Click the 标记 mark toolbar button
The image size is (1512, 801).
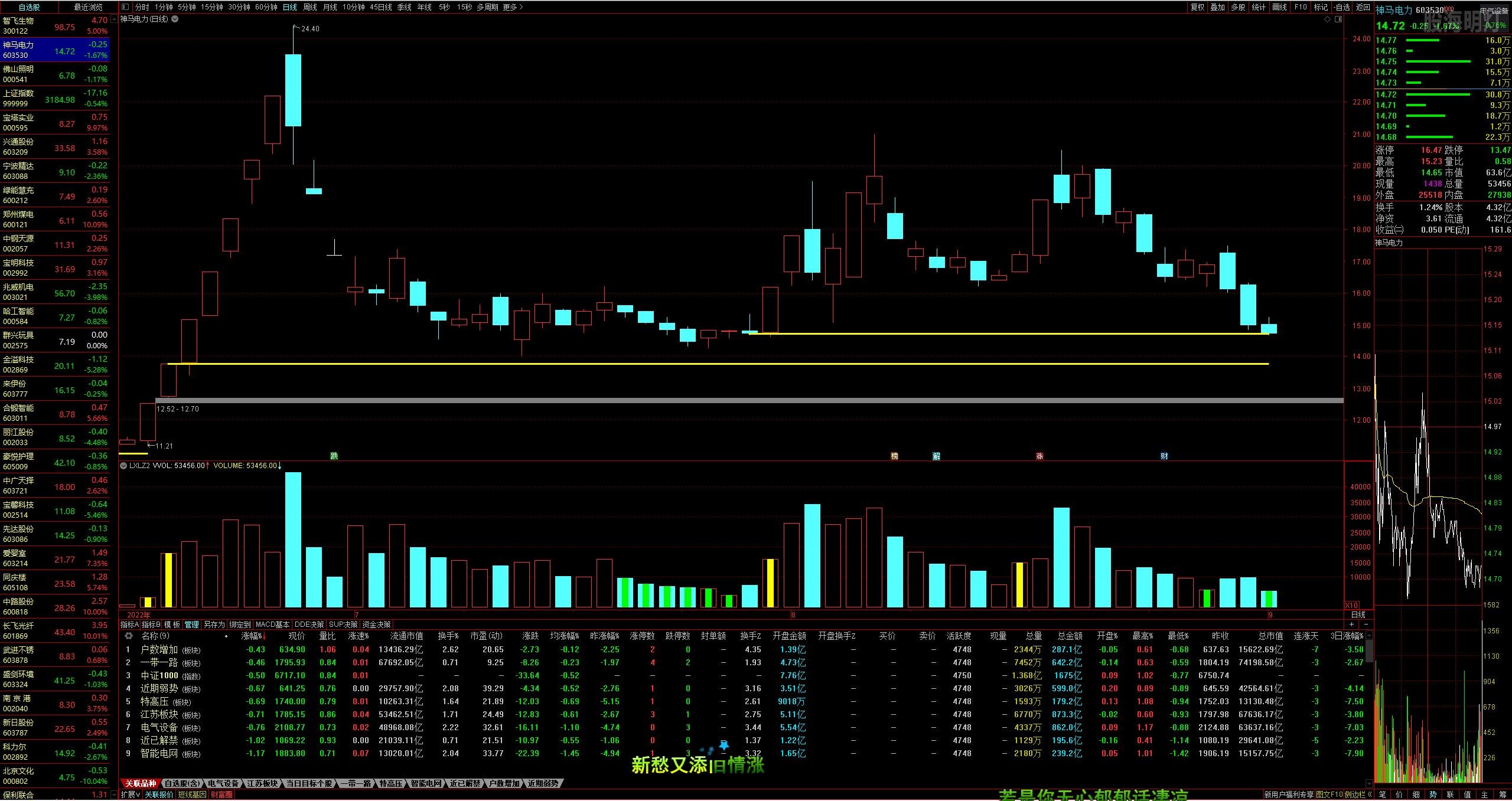pyautogui.click(x=1321, y=7)
